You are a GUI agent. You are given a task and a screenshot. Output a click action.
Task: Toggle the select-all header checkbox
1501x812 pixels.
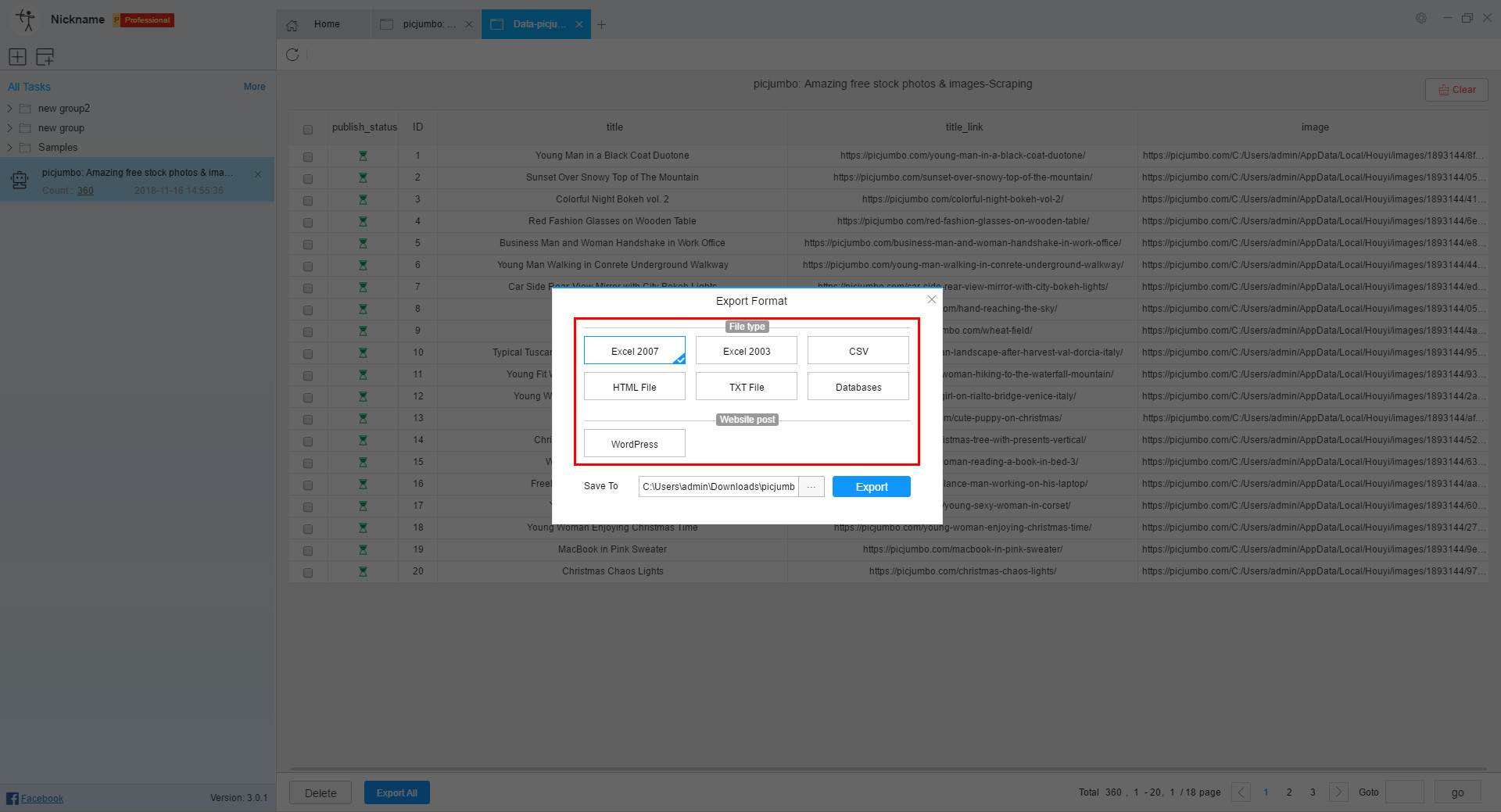click(308, 130)
